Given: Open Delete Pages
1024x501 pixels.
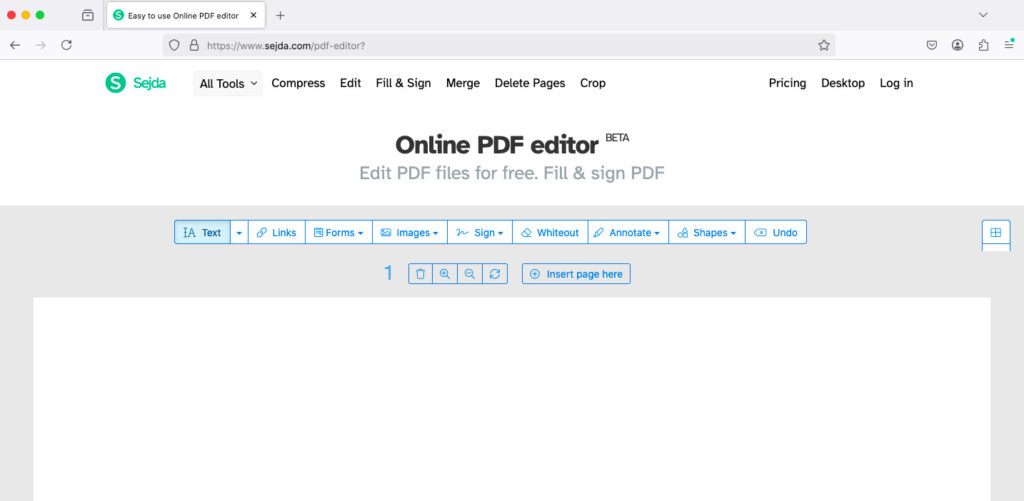Looking at the screenshot, I should pyautogui.click(x=530, y=83).
